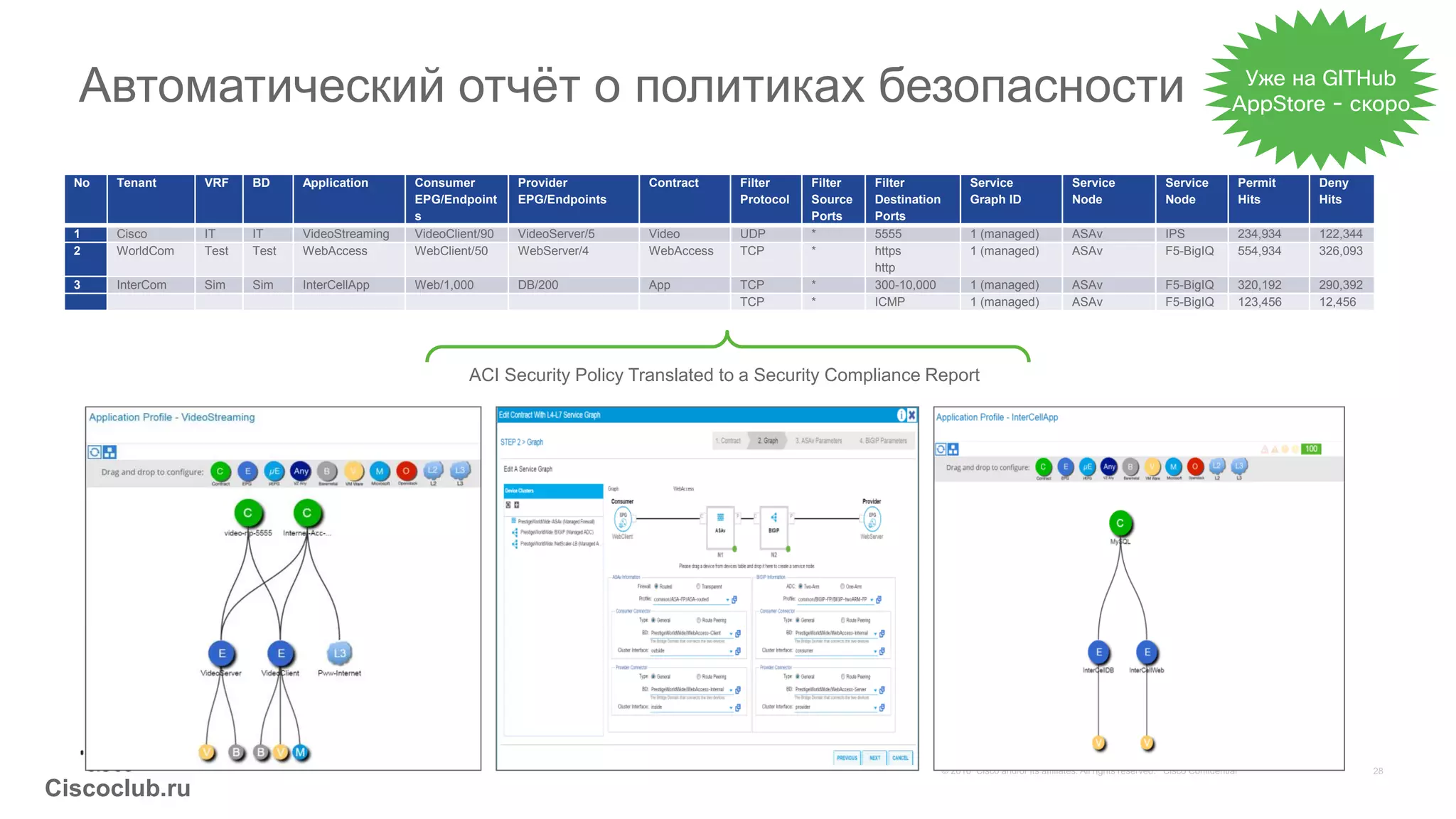The height and width of the screenshot is (819, 1456).
Task: Click ASAv node in service graph
Action: [720, 526]
